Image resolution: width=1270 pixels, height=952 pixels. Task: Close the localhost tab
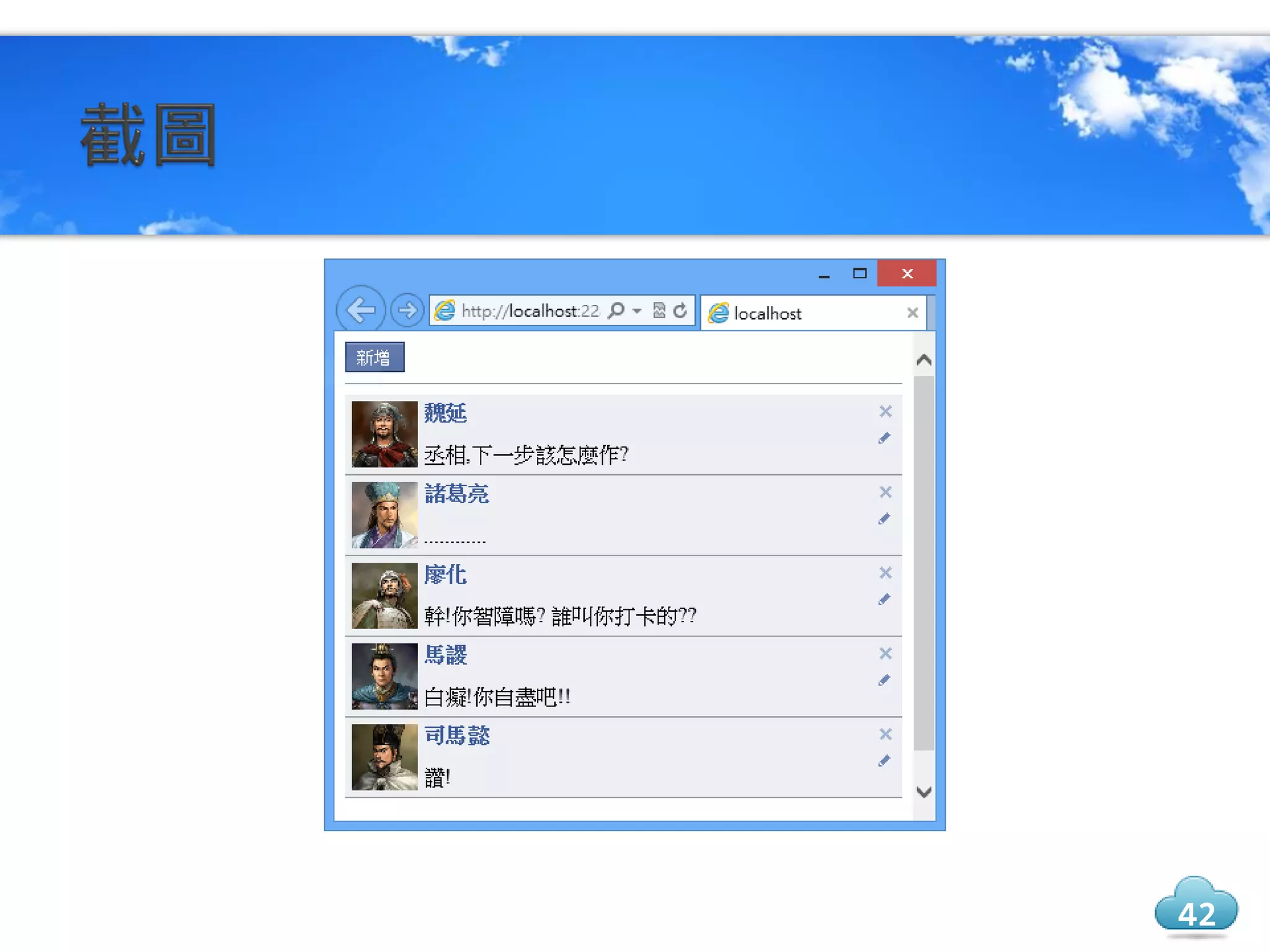[912, 313]
